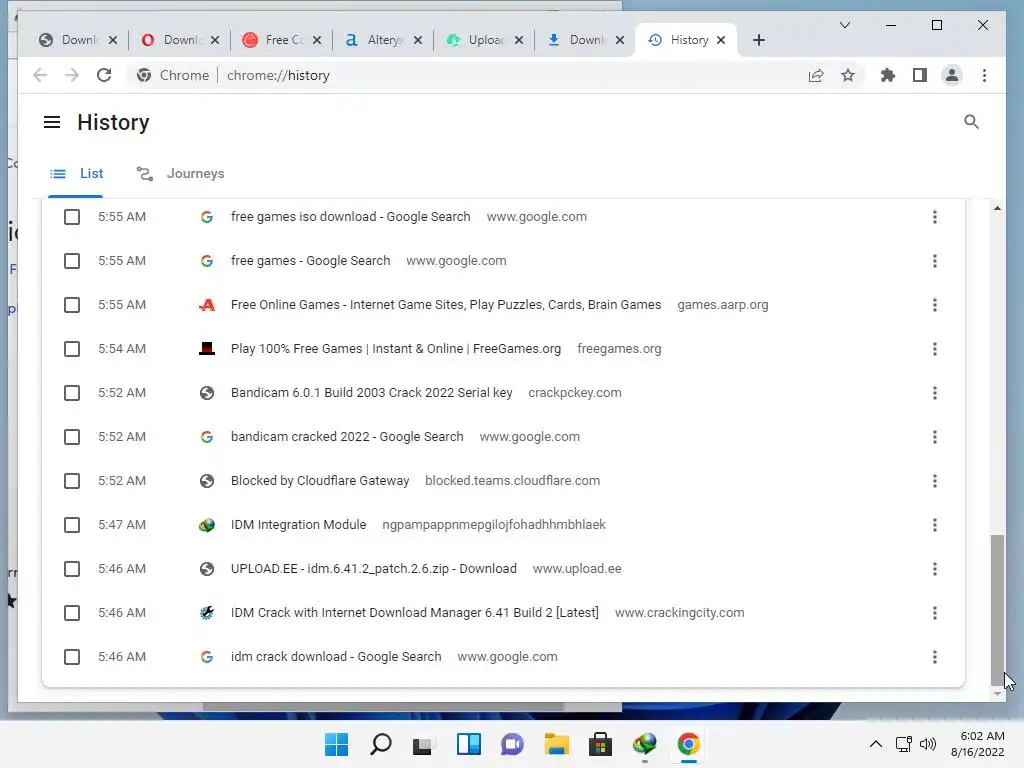
Task: Toggle the side panel icon
Action: tap(920, 75)
